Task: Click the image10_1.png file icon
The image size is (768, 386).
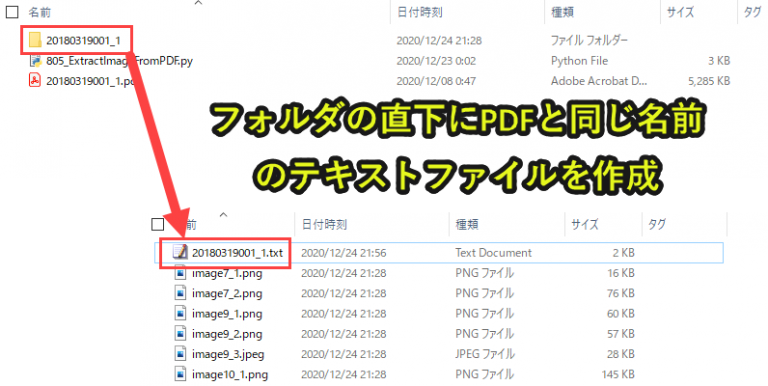Action: coord(181,374)
